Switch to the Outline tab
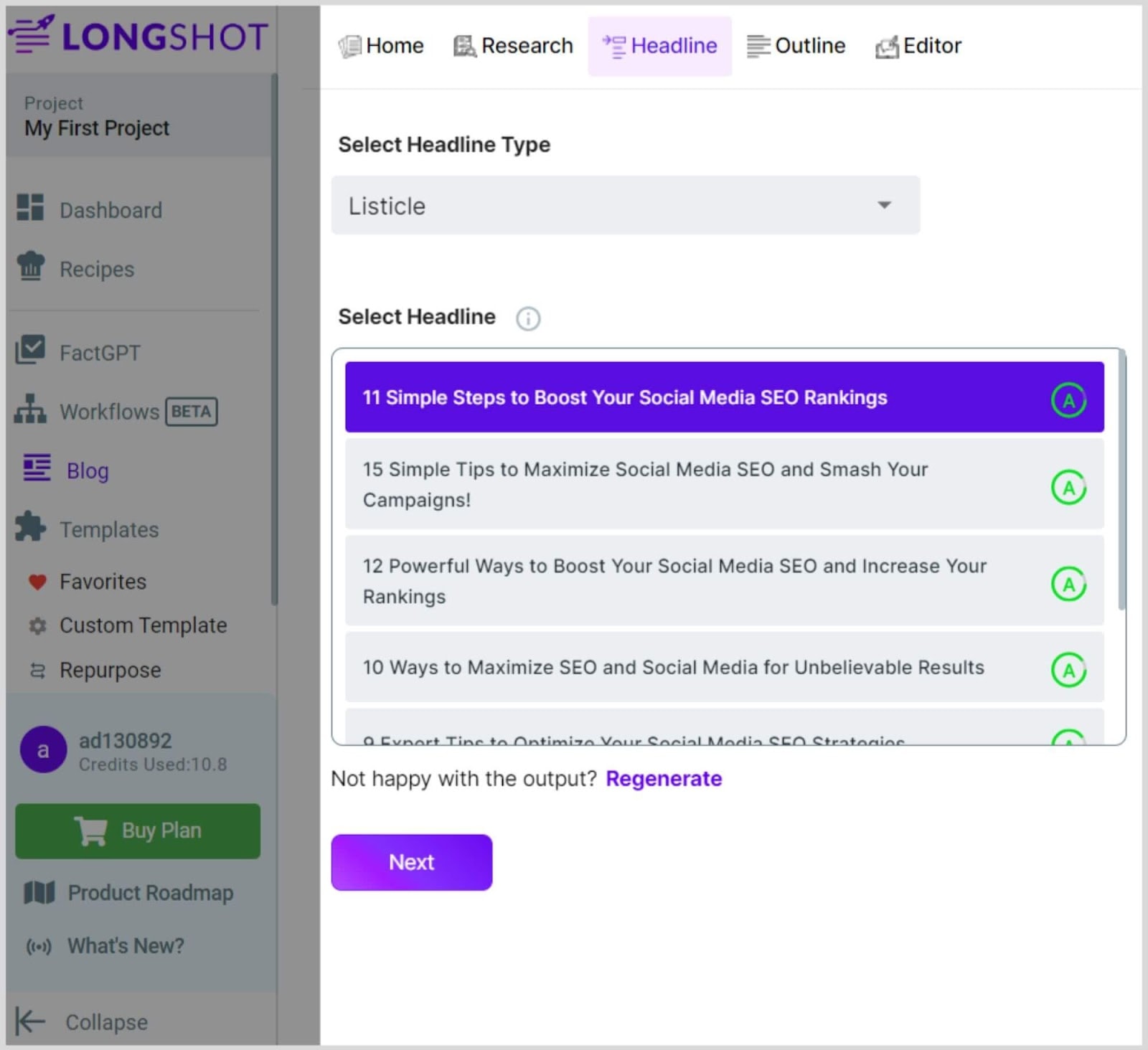The height and width of the screenshot is (1050, 1148). pos(796,45)
